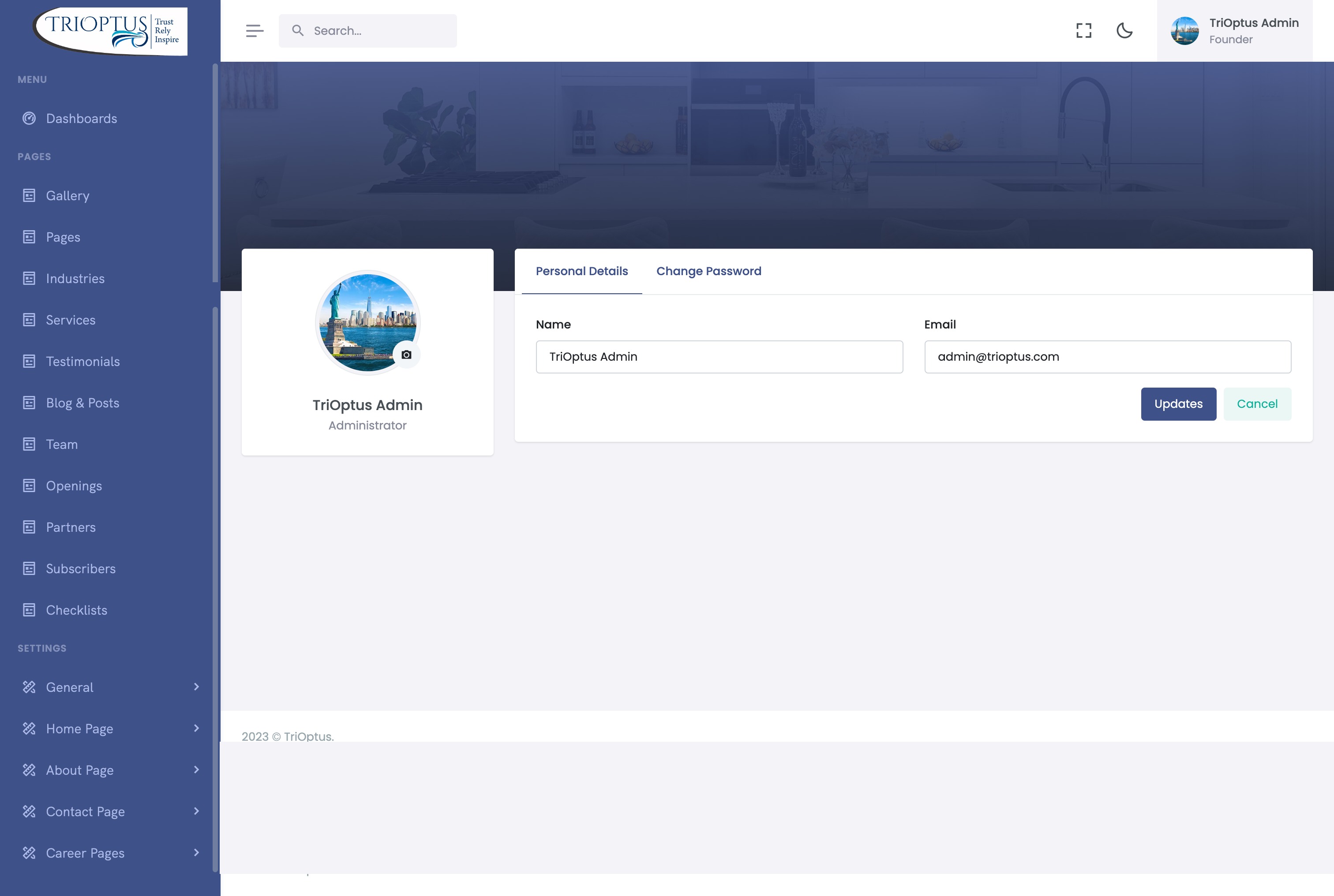
Task: Open Dashboards from the menu
Action: click(x=82, y=118)
